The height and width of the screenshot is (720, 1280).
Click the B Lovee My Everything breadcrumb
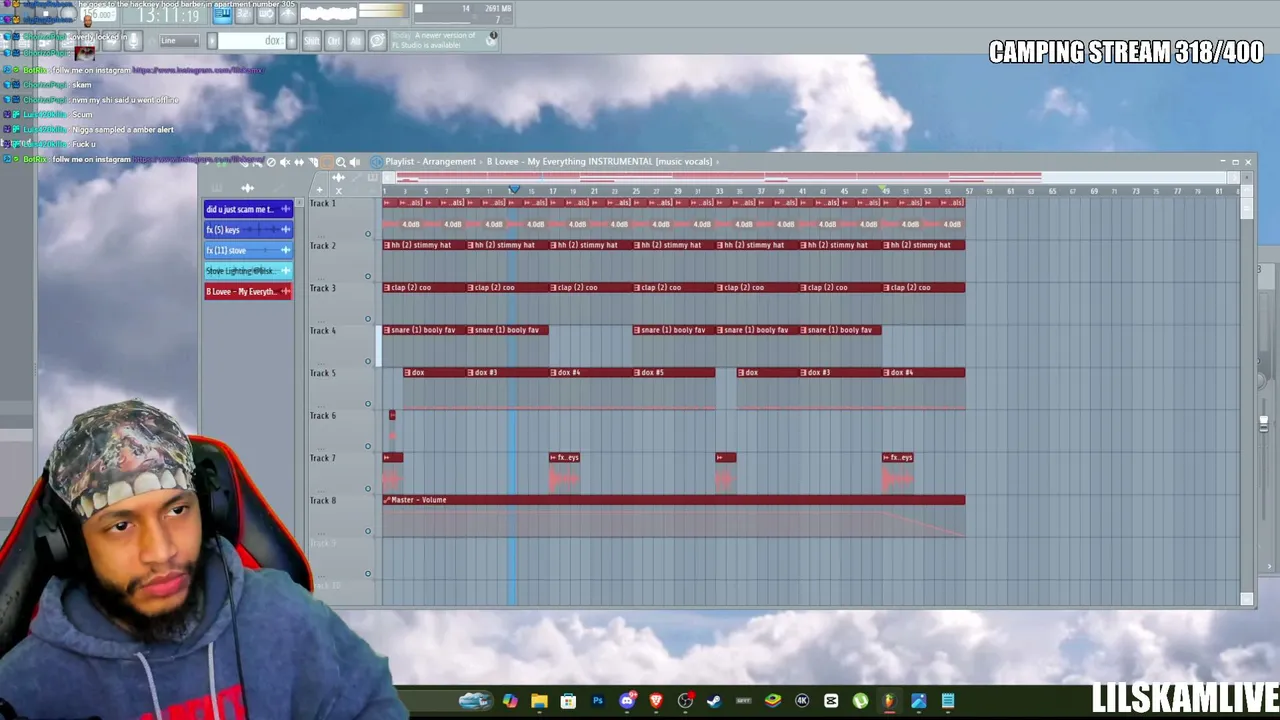(x=599, y=162)
